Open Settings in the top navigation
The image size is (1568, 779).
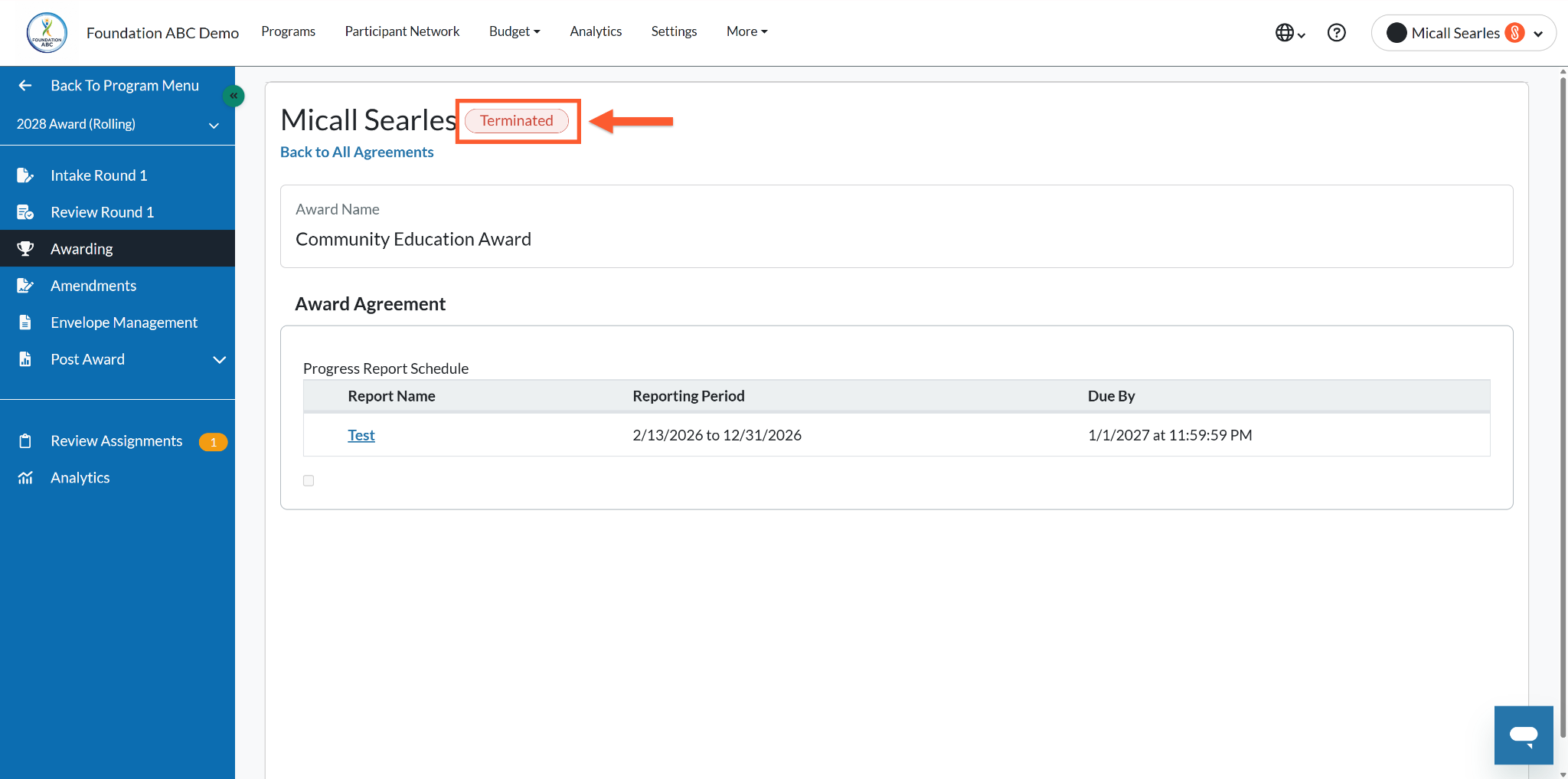(674, 31)
